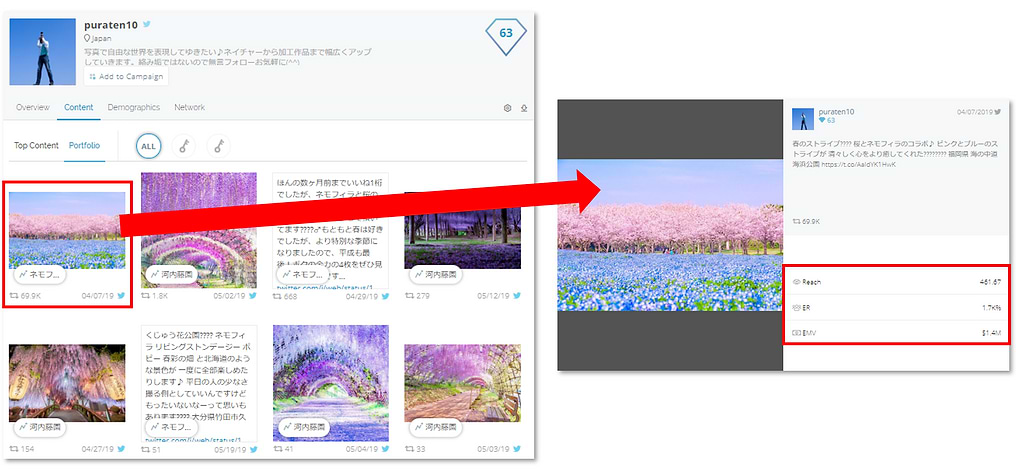The height and width of the screenshot is (473, 1024).
Task: Open the wisteria path thumbnail dated 05/03/19
Action: (462, 383)
